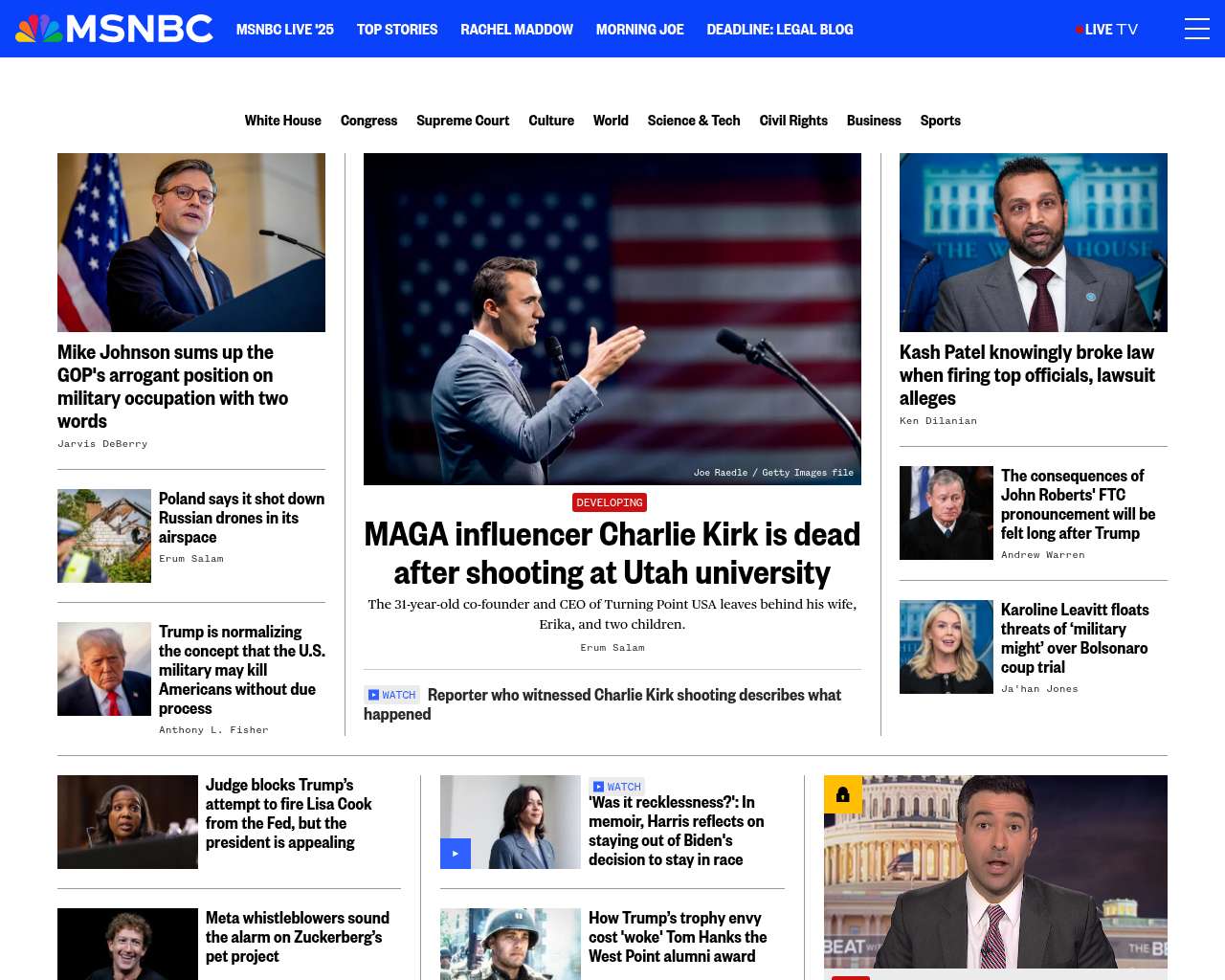Image resolution: width=1225 pixels, height=980 pixels.
Task: Open Trump is normalizing military story
Action: pyautogui.click(x=242, y=670)
